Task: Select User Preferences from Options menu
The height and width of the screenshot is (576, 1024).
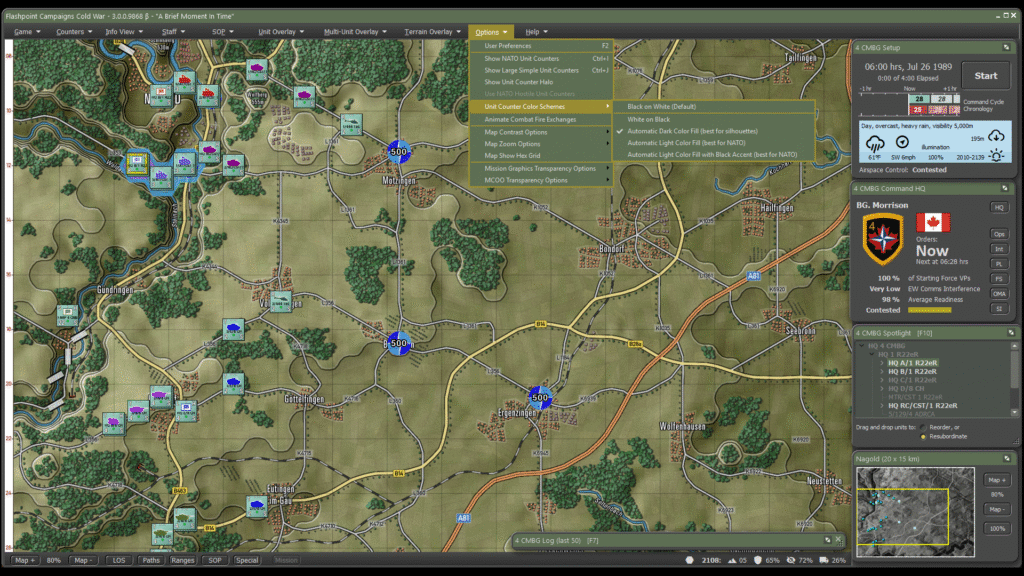Action: coord(508,46)
